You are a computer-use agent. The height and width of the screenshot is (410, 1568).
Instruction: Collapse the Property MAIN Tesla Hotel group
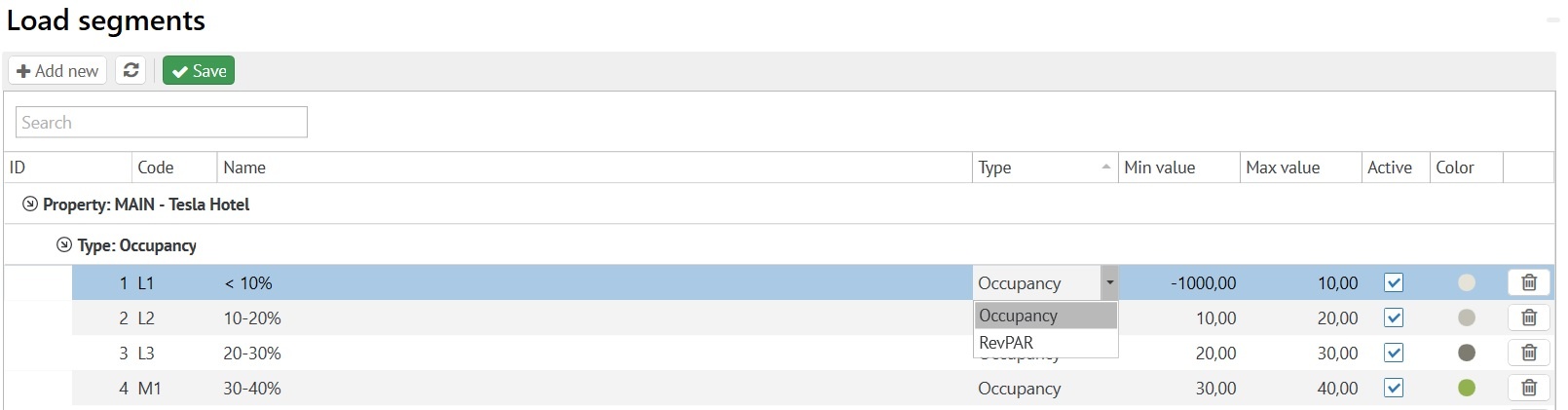click(30, 205)
